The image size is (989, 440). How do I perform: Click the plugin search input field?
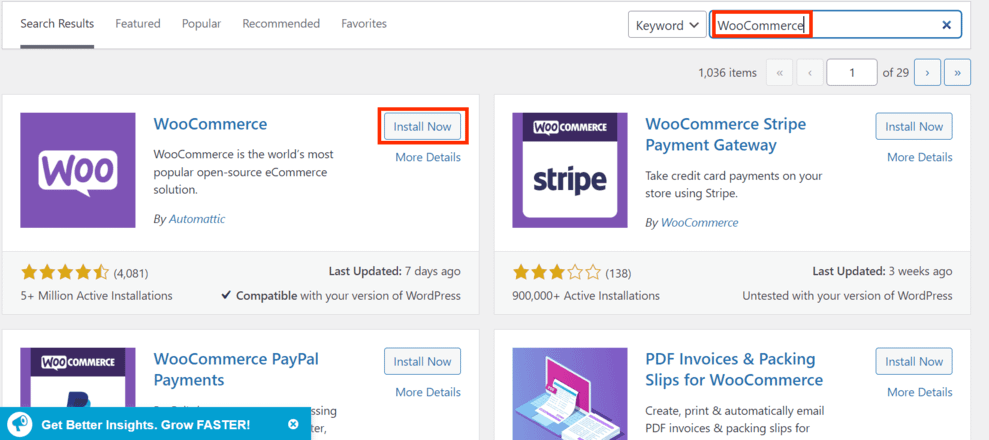click(x=835, y=25)
